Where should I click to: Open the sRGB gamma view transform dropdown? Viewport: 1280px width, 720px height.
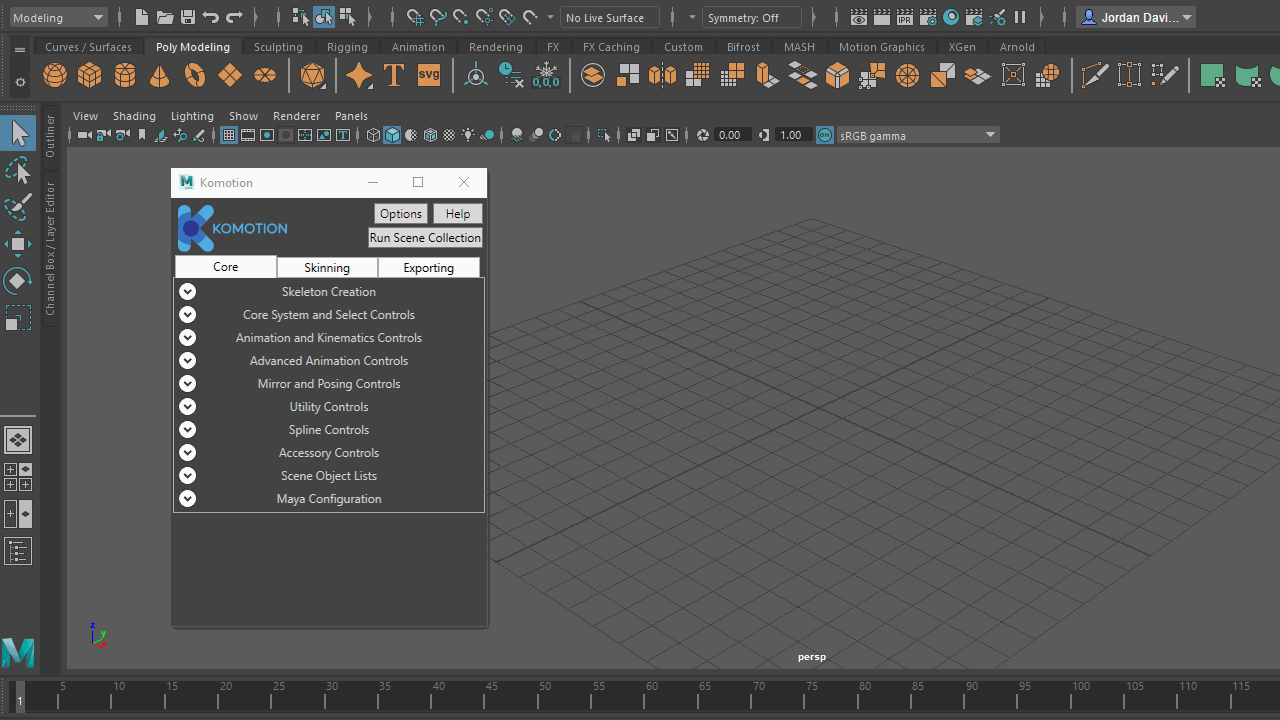[918, 135]
